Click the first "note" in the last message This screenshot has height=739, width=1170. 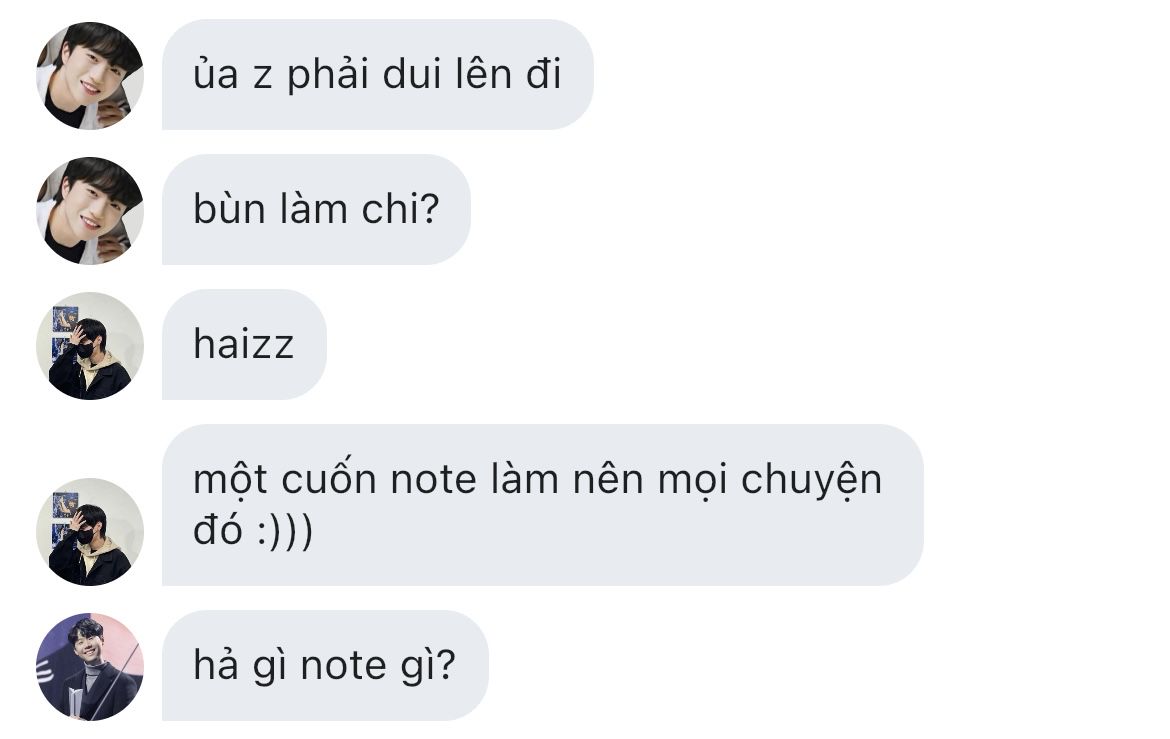pos(344,666)
